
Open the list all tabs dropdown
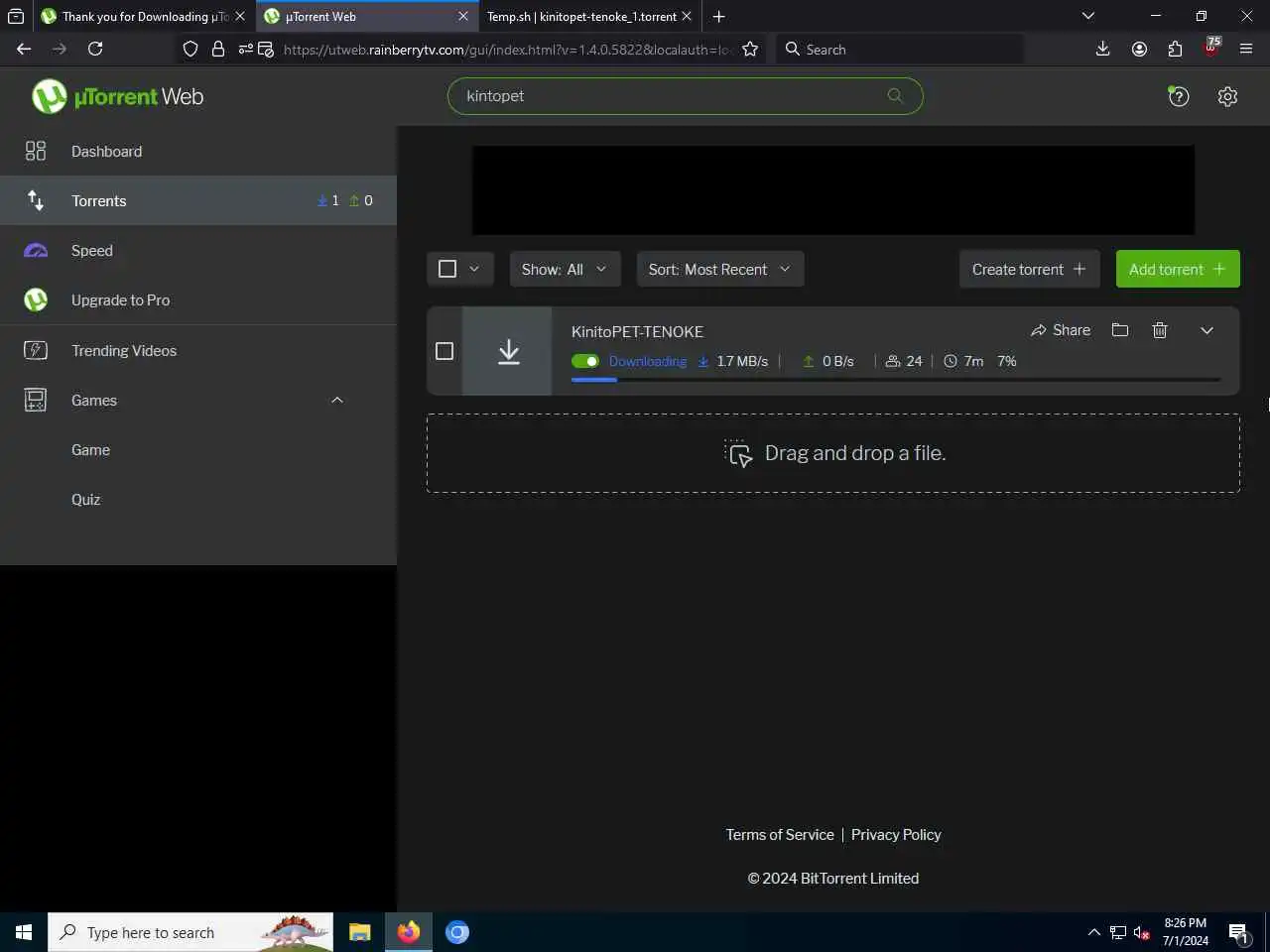1088,16
